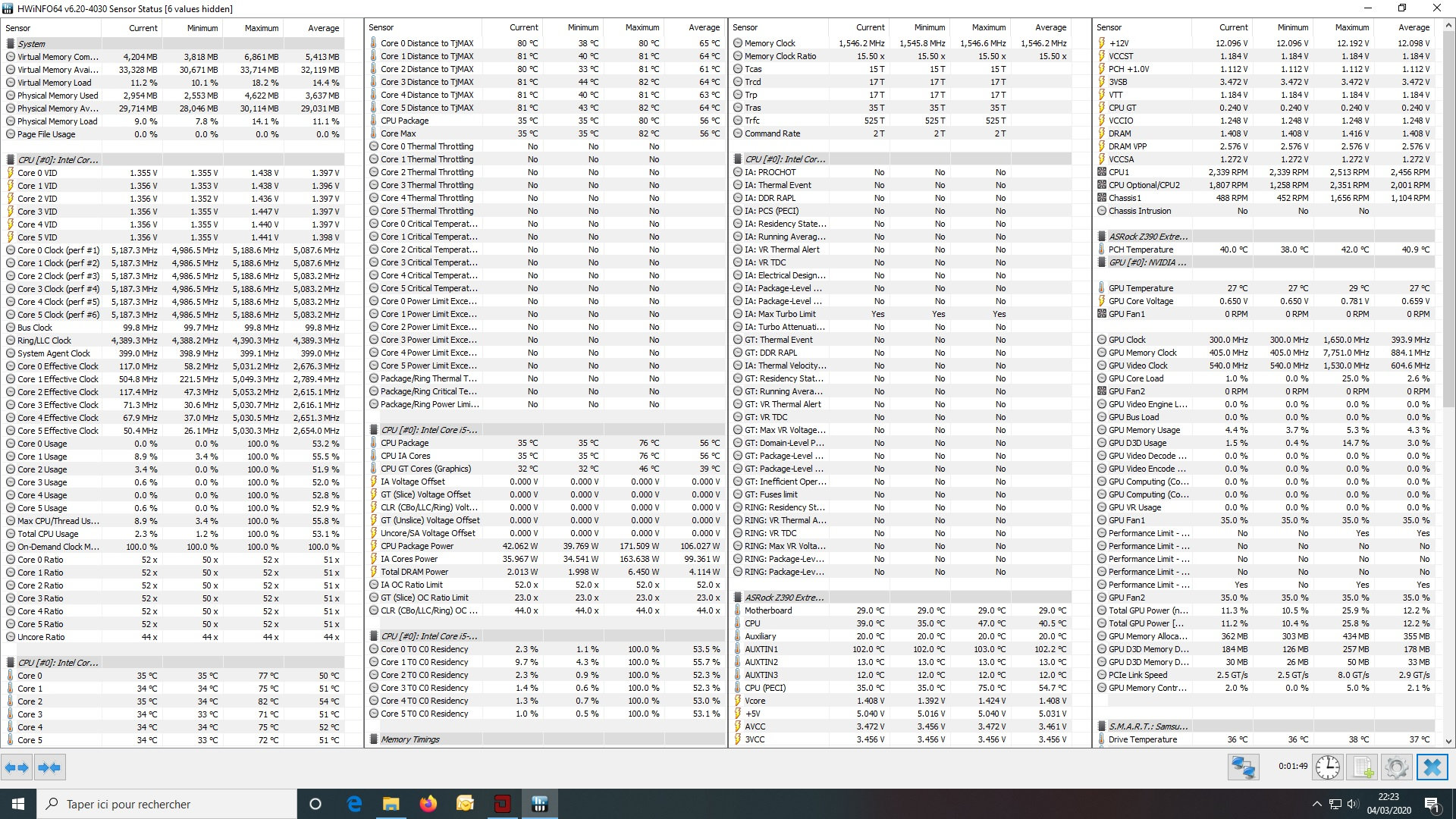Screen dimensions: 1456x819
Task: Click the expand layout arrows button
Action: click(17, 767)
